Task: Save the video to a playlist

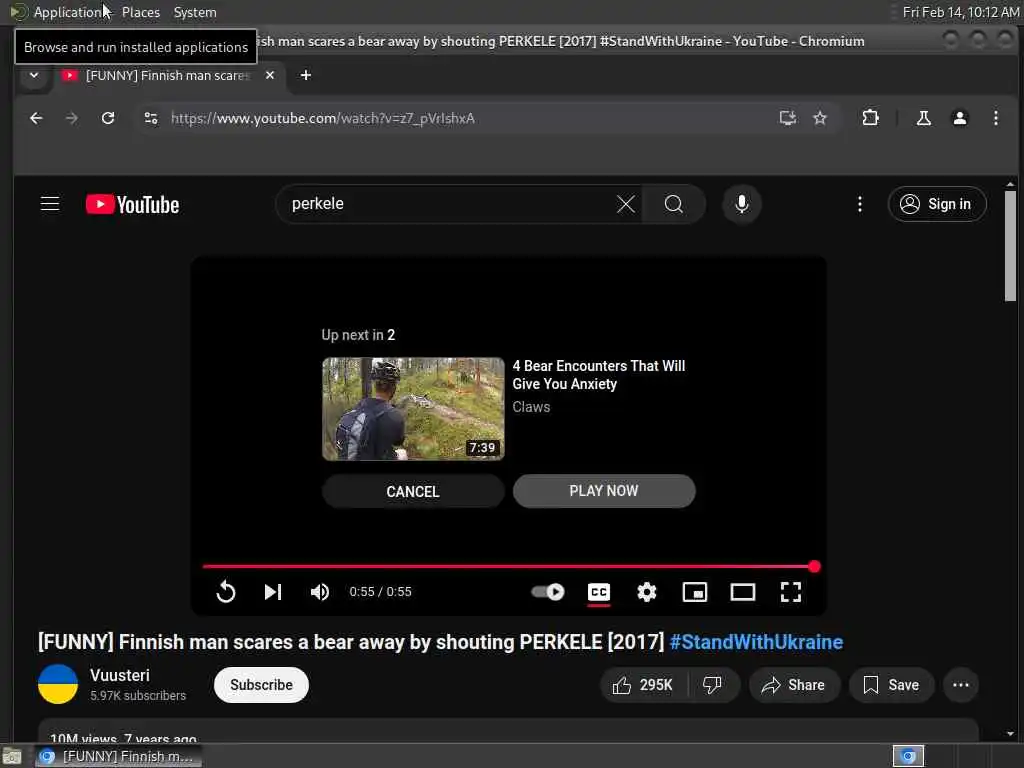Action: pos(891,684)
